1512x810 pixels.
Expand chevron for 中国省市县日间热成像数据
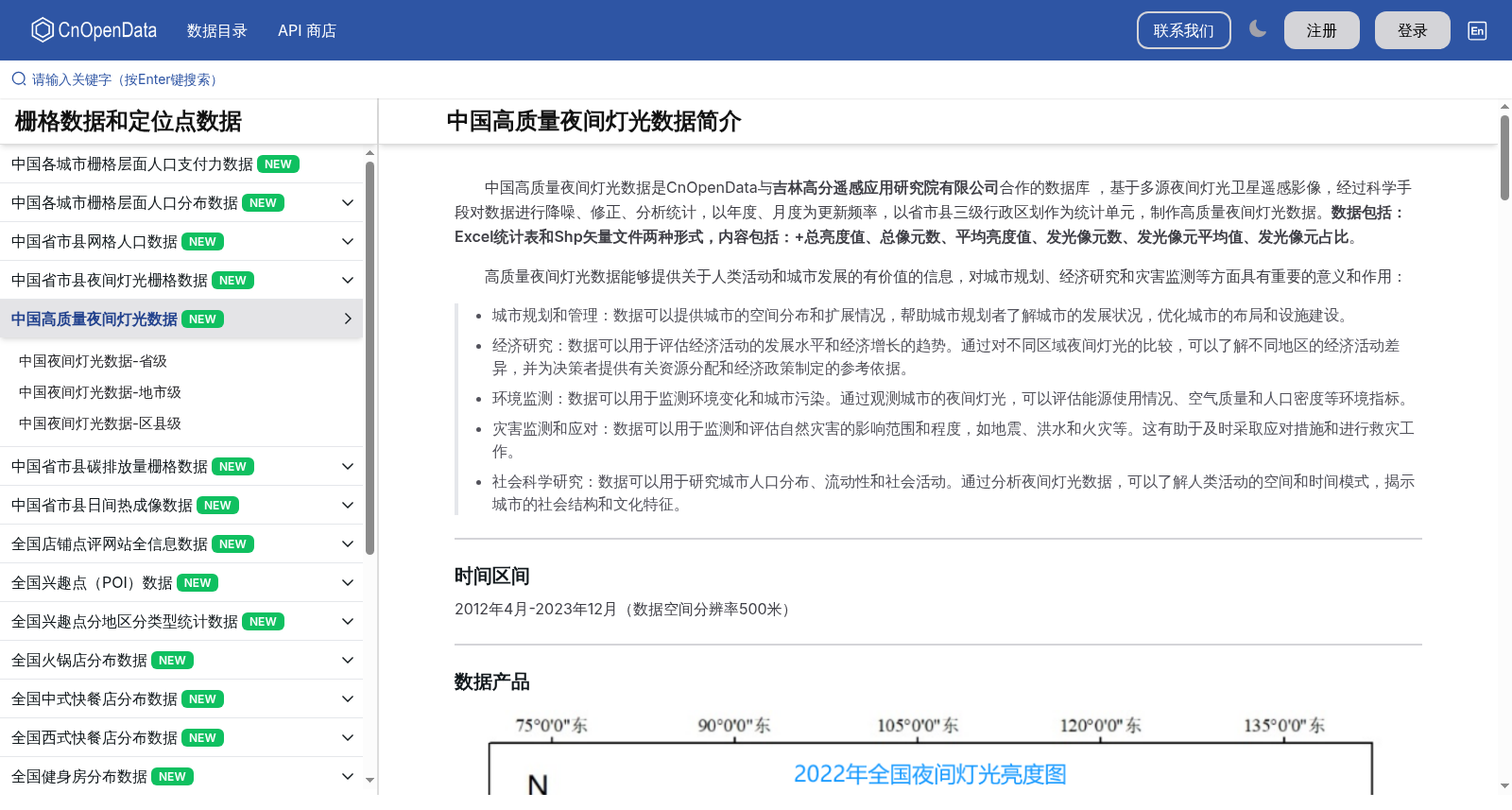pyautogui.click(x=348, y=506)
